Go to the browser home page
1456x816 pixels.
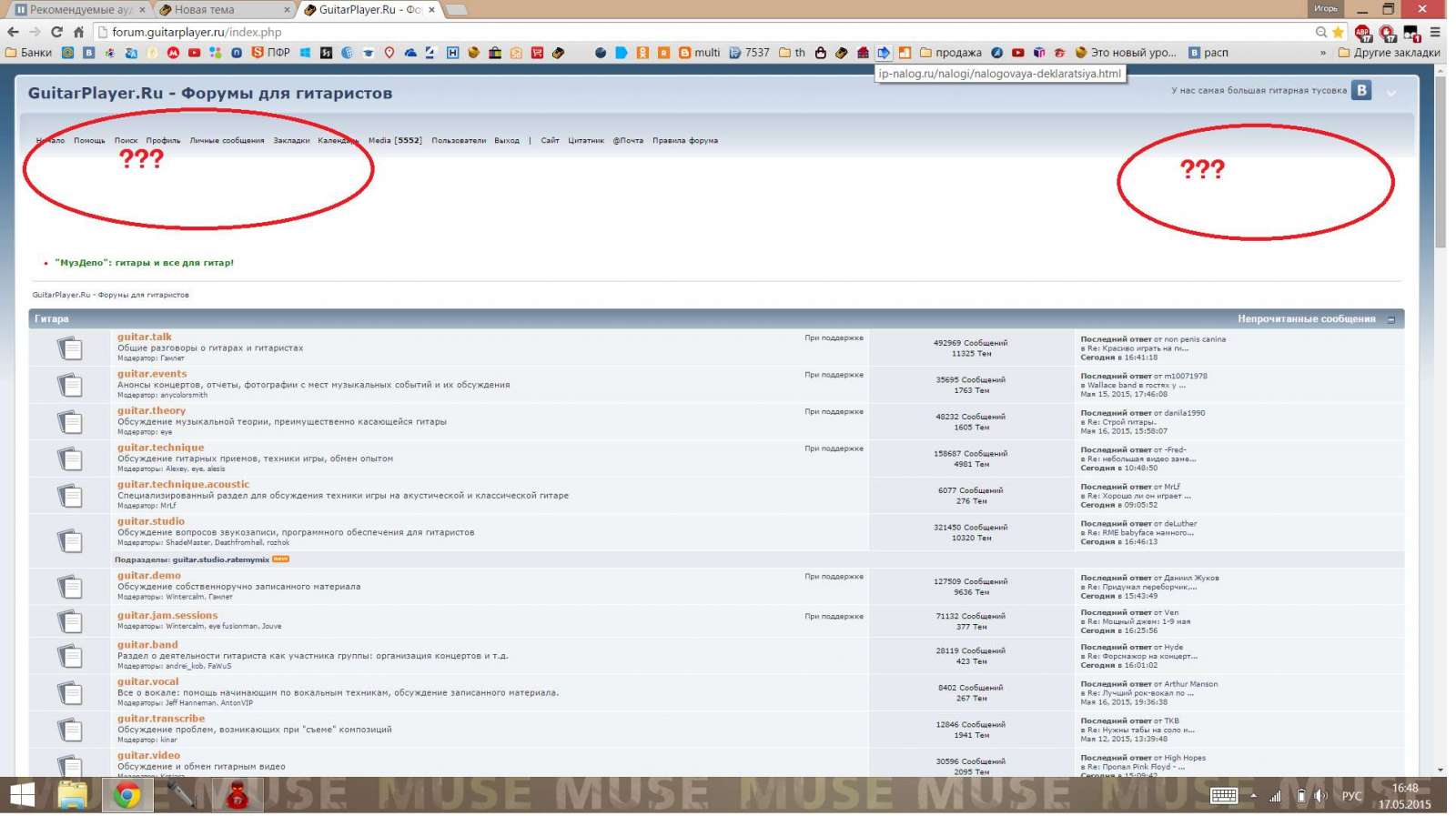tap(78, 32)
